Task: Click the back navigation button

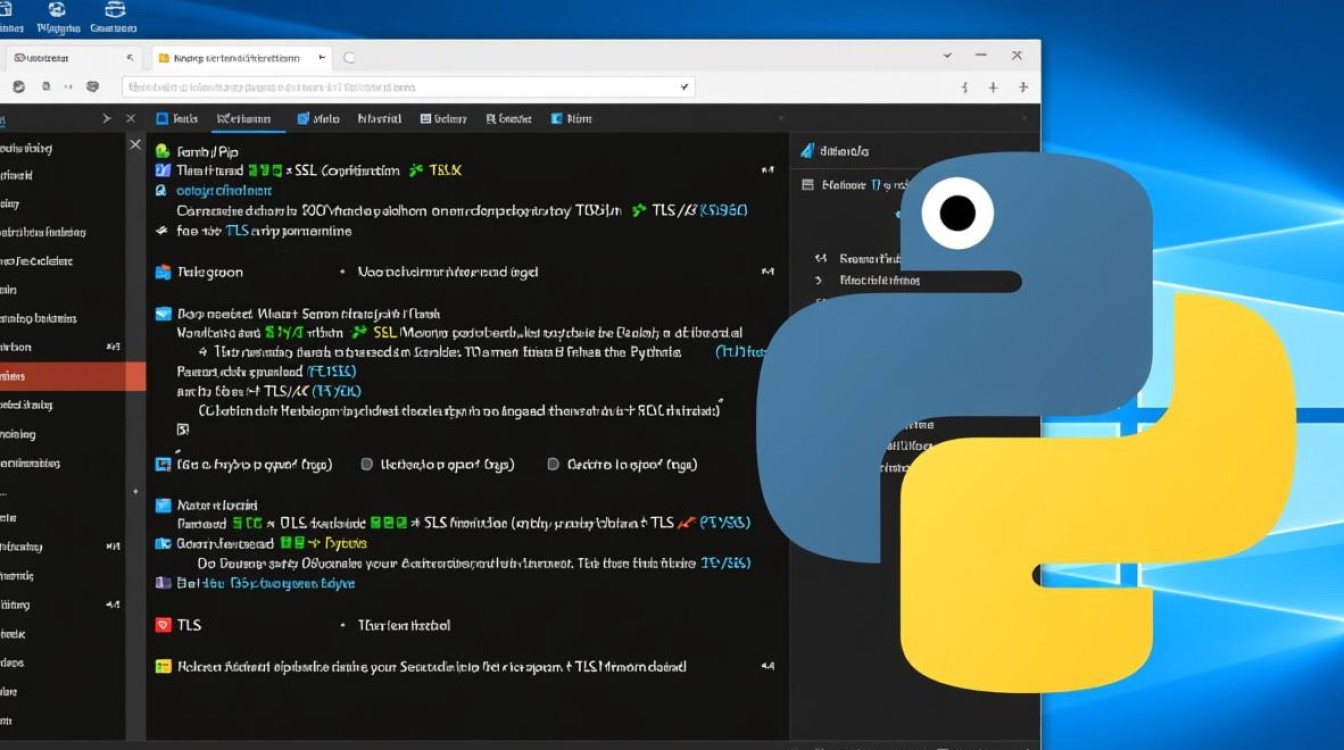Action: [x=17, y=86]
